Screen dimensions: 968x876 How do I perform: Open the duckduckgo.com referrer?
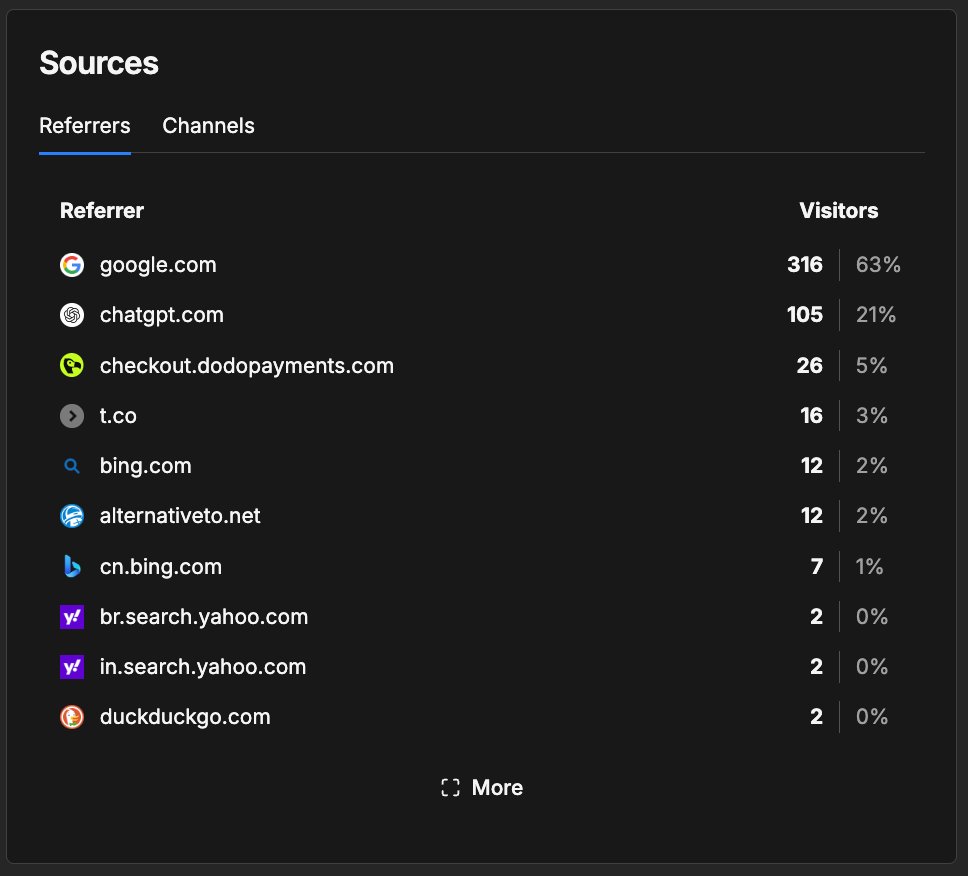point(185,717)
